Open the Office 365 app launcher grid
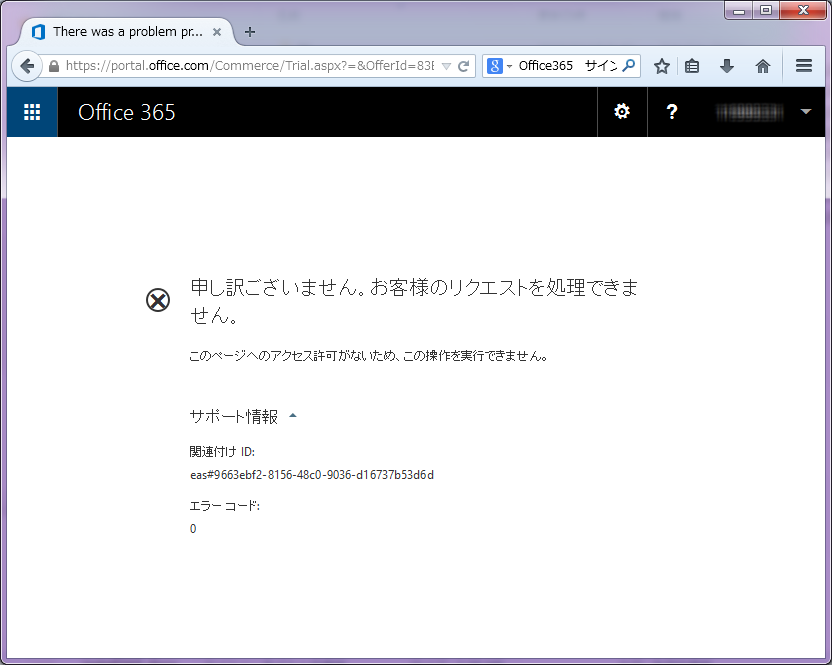The width and height of the screenshot is (832, 665). coord(32,112)
